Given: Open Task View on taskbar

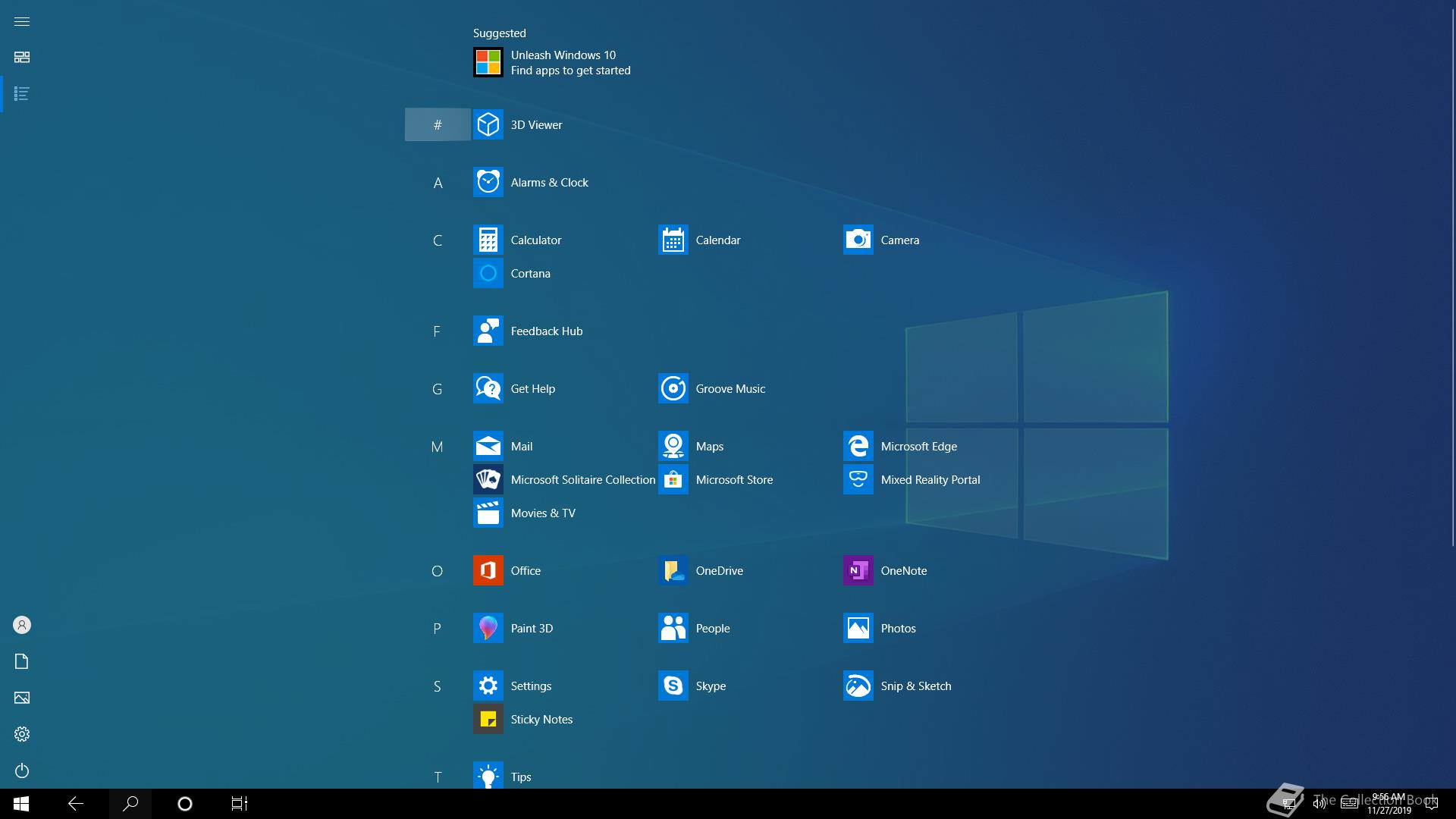Looking at the screenshot, I should 240,804.
